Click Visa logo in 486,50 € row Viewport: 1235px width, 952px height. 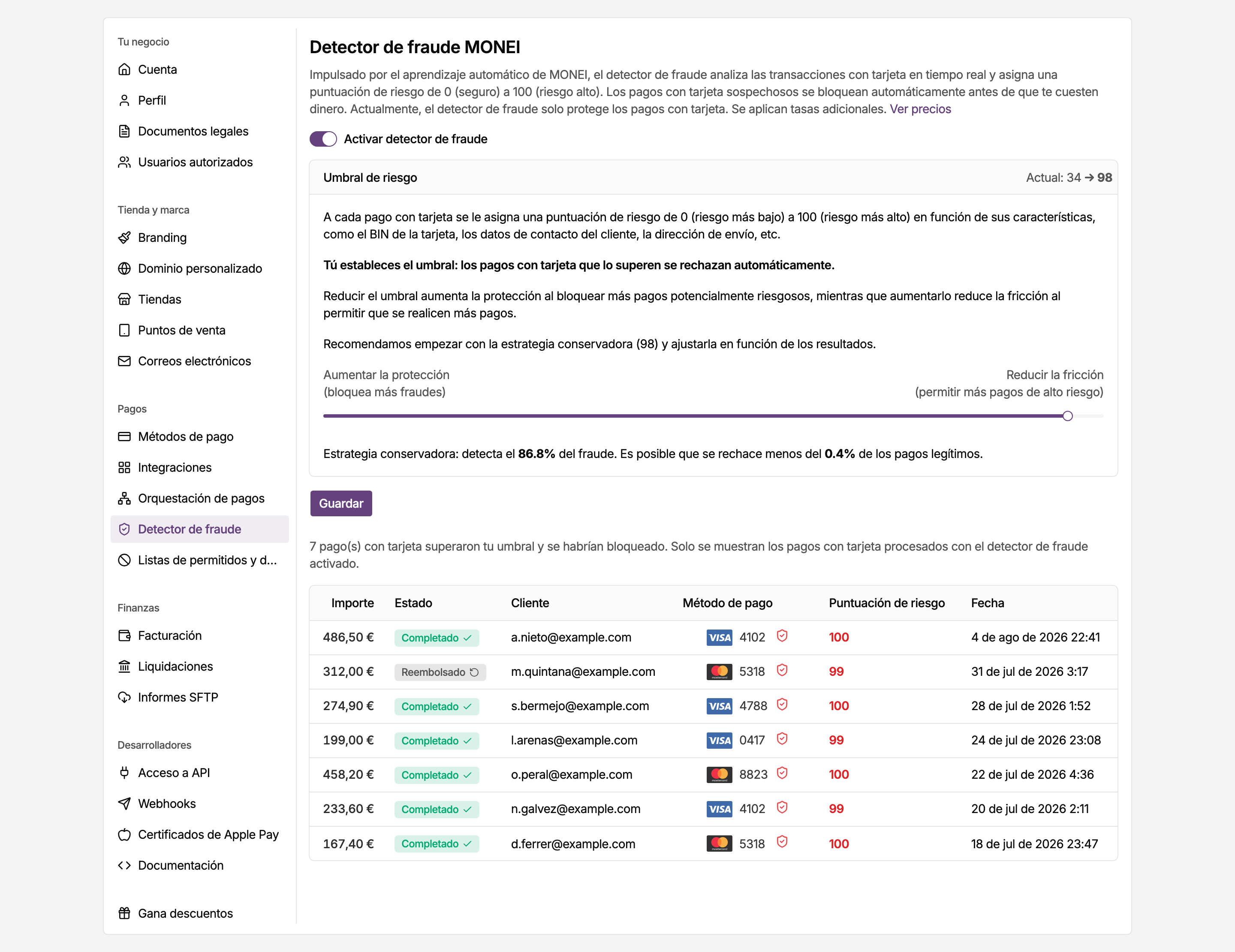click(719, 638)
